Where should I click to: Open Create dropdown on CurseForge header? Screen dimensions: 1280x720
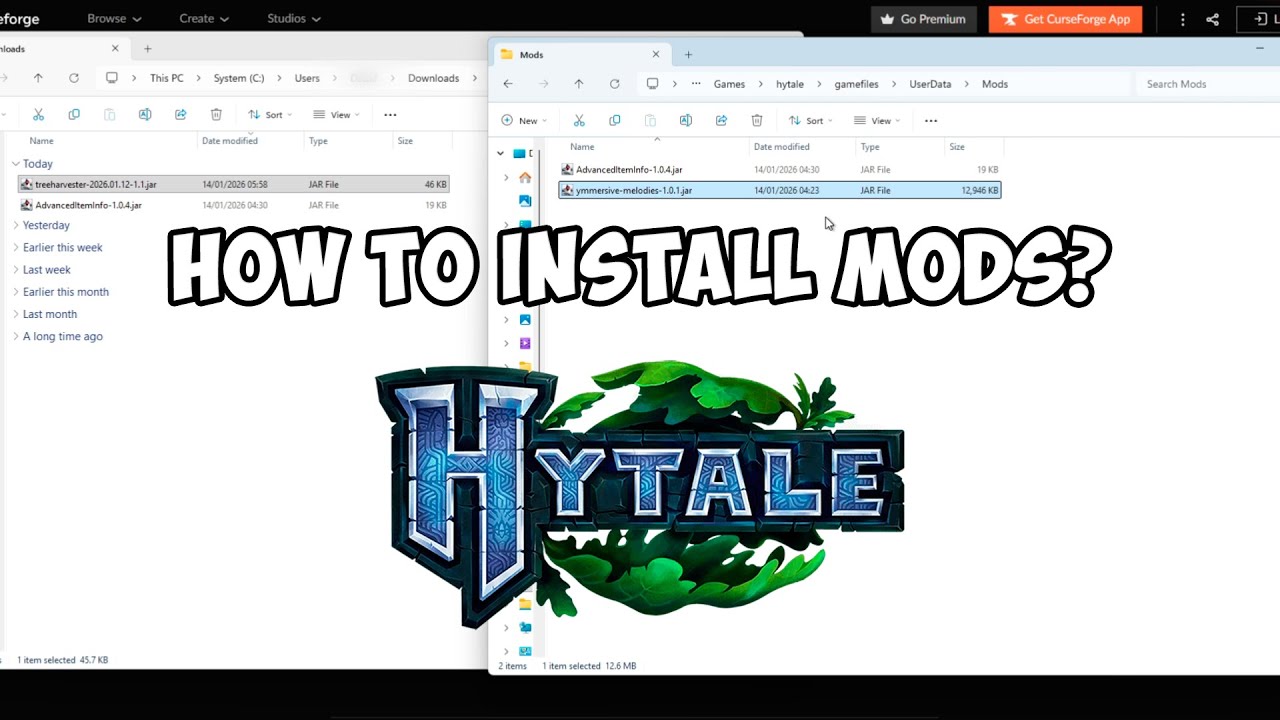(x=204, y=19)
